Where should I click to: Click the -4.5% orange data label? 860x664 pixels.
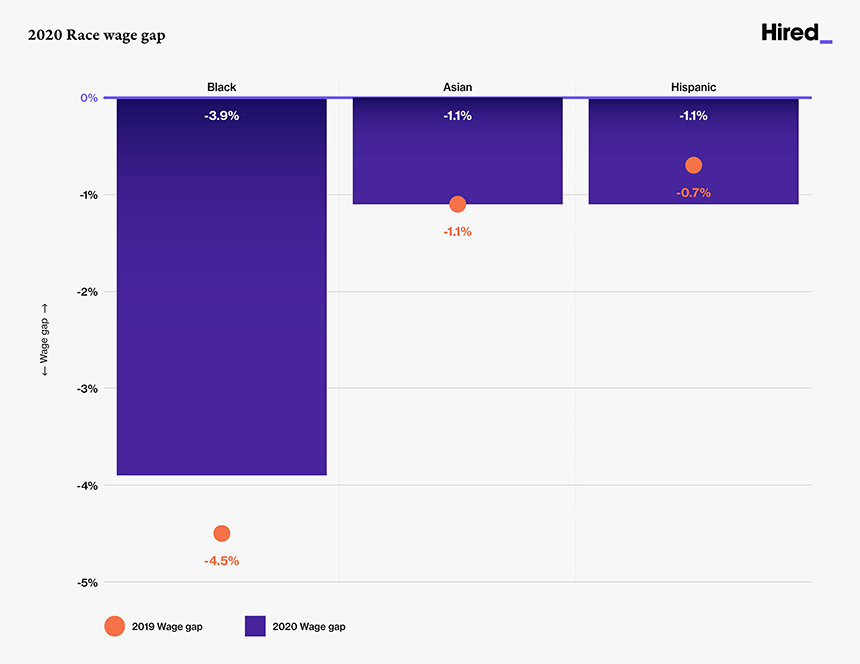click(222, 561)
